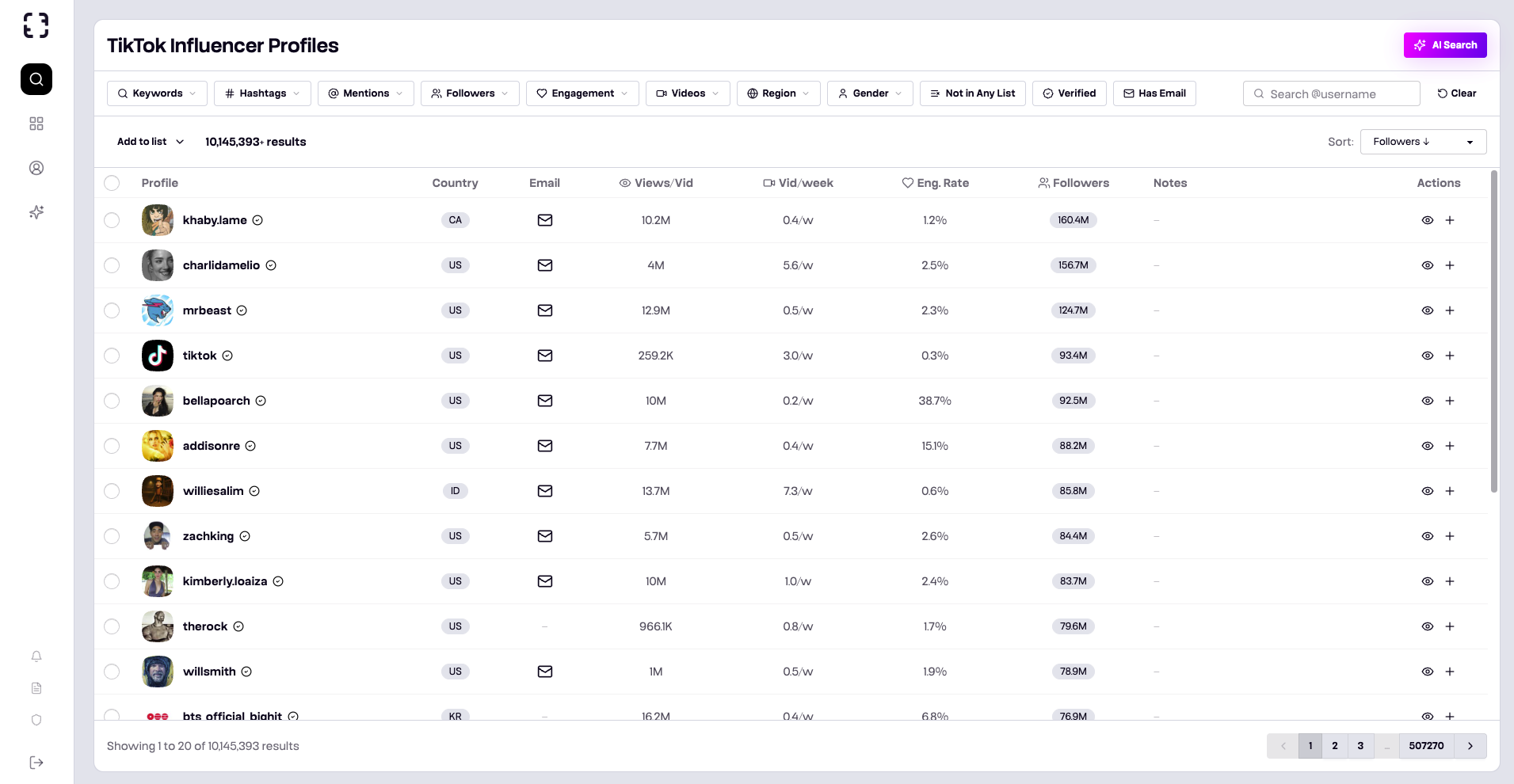The height and width of the screenshot is (784, 1514).
Task: Check the zachking row checkbox
Action: (112, 536)
